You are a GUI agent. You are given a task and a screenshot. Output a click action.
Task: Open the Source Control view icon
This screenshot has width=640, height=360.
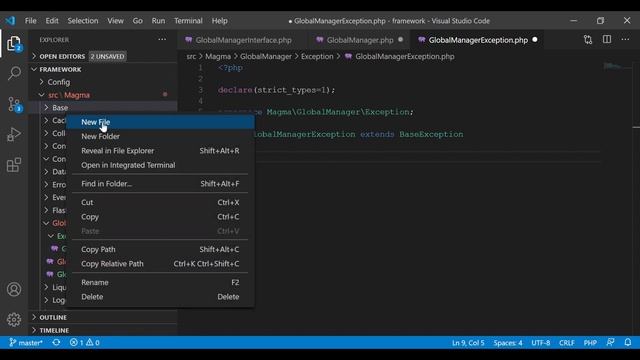point(14,104)
